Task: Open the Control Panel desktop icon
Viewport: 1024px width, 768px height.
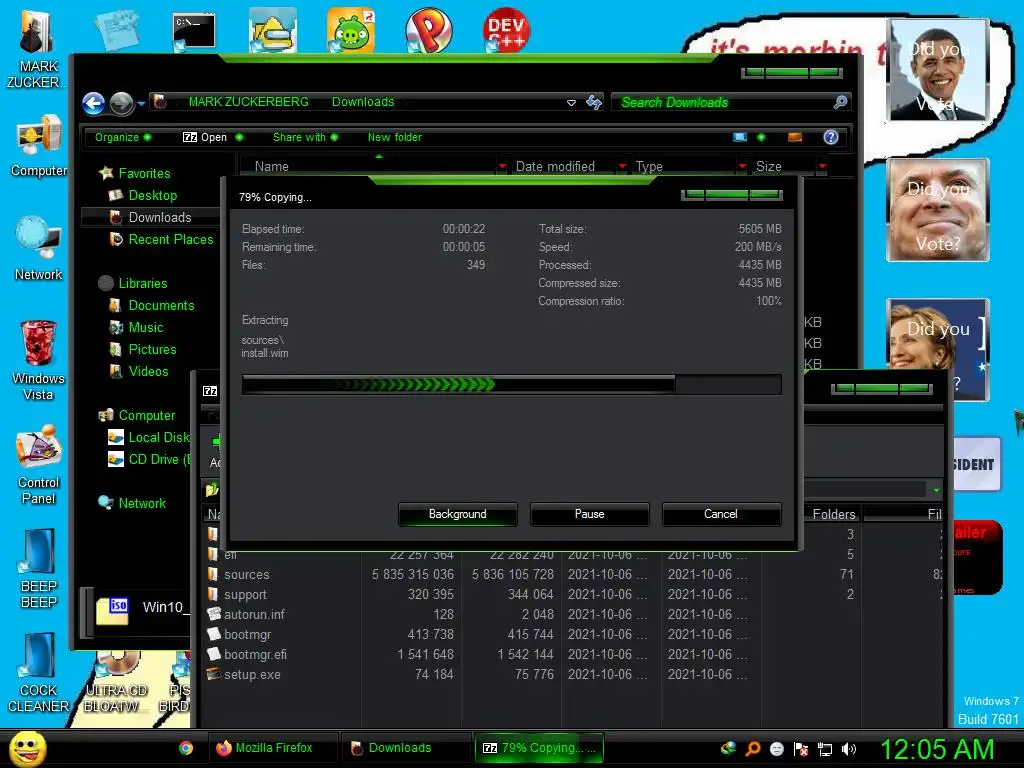Action: pyautogui.click(x=38, y=464)
